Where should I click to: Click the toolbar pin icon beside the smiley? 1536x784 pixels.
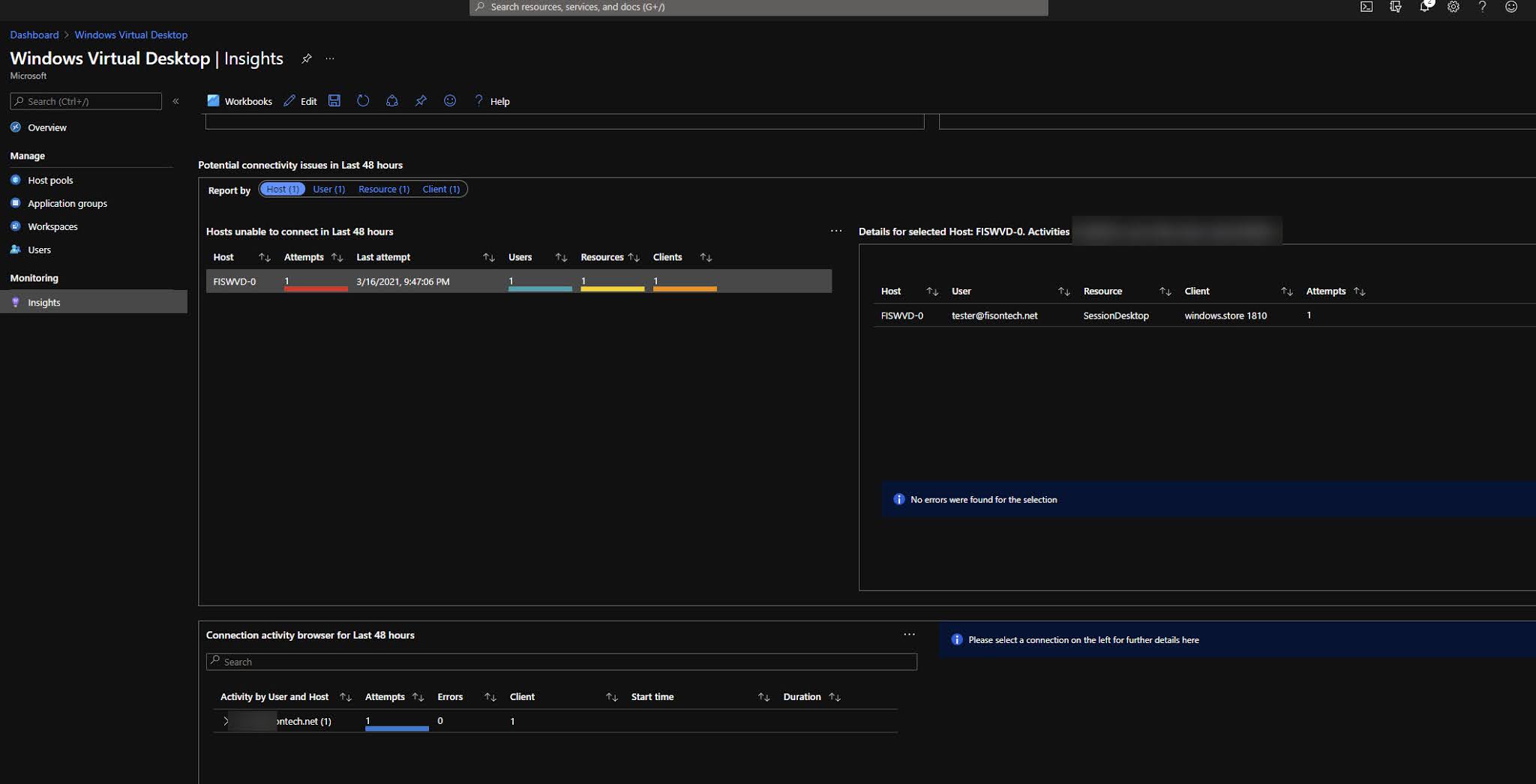click(x=421, y=100)
